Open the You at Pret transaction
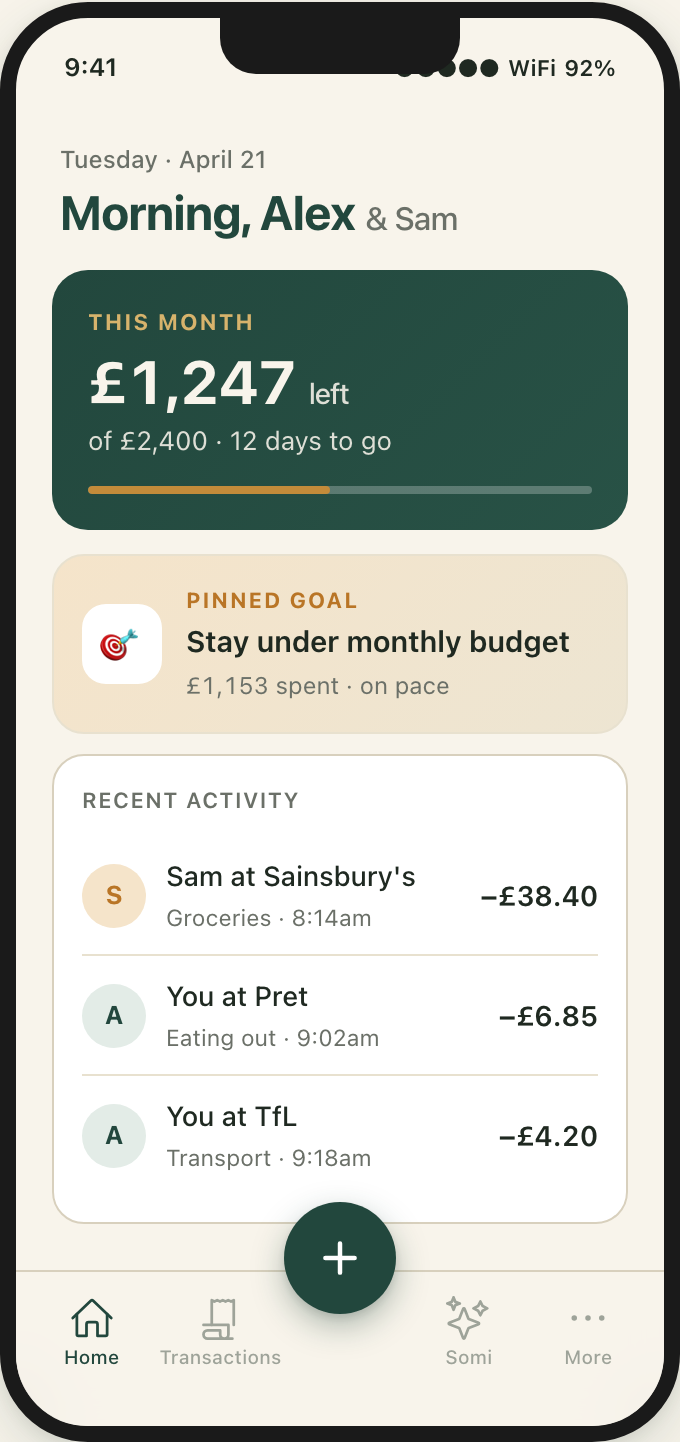The height and width of the screenshot is (1442, 680). [340, 1016]
